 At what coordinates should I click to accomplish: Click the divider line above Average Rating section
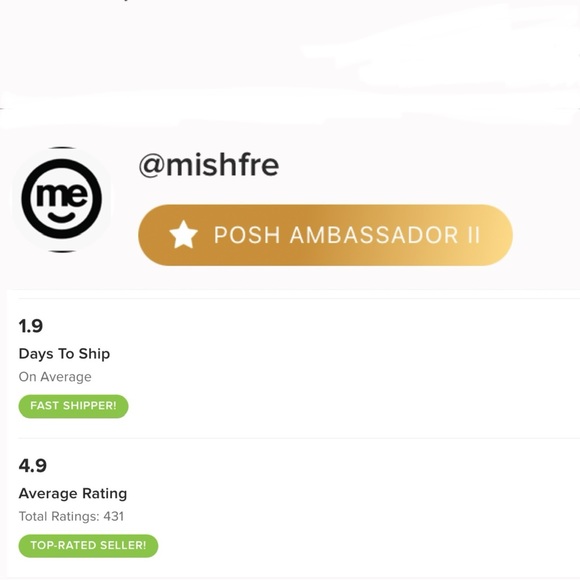[299, 438]
